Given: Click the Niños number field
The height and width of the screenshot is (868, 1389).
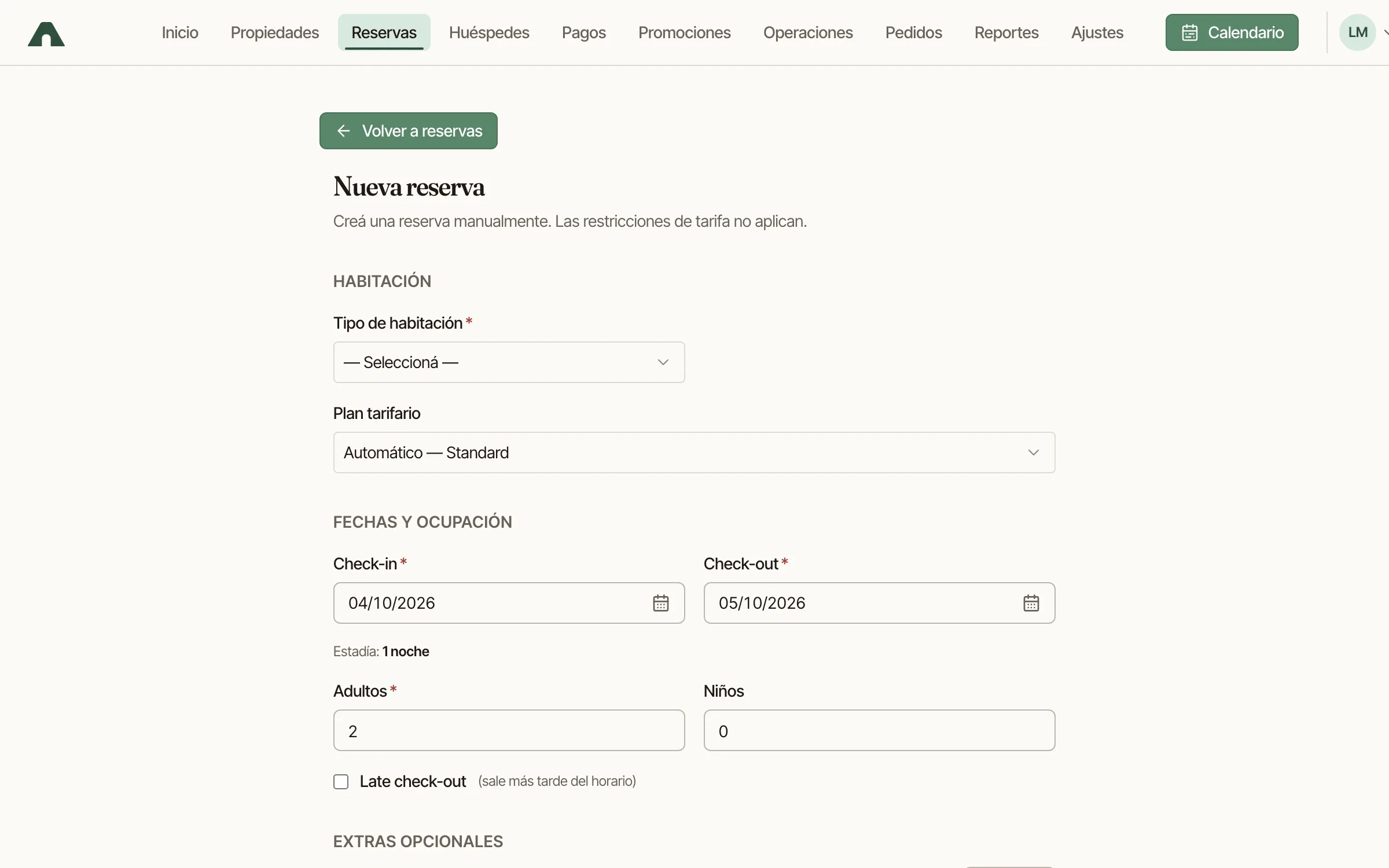Looking at the screenshot, I should [879, 730].
